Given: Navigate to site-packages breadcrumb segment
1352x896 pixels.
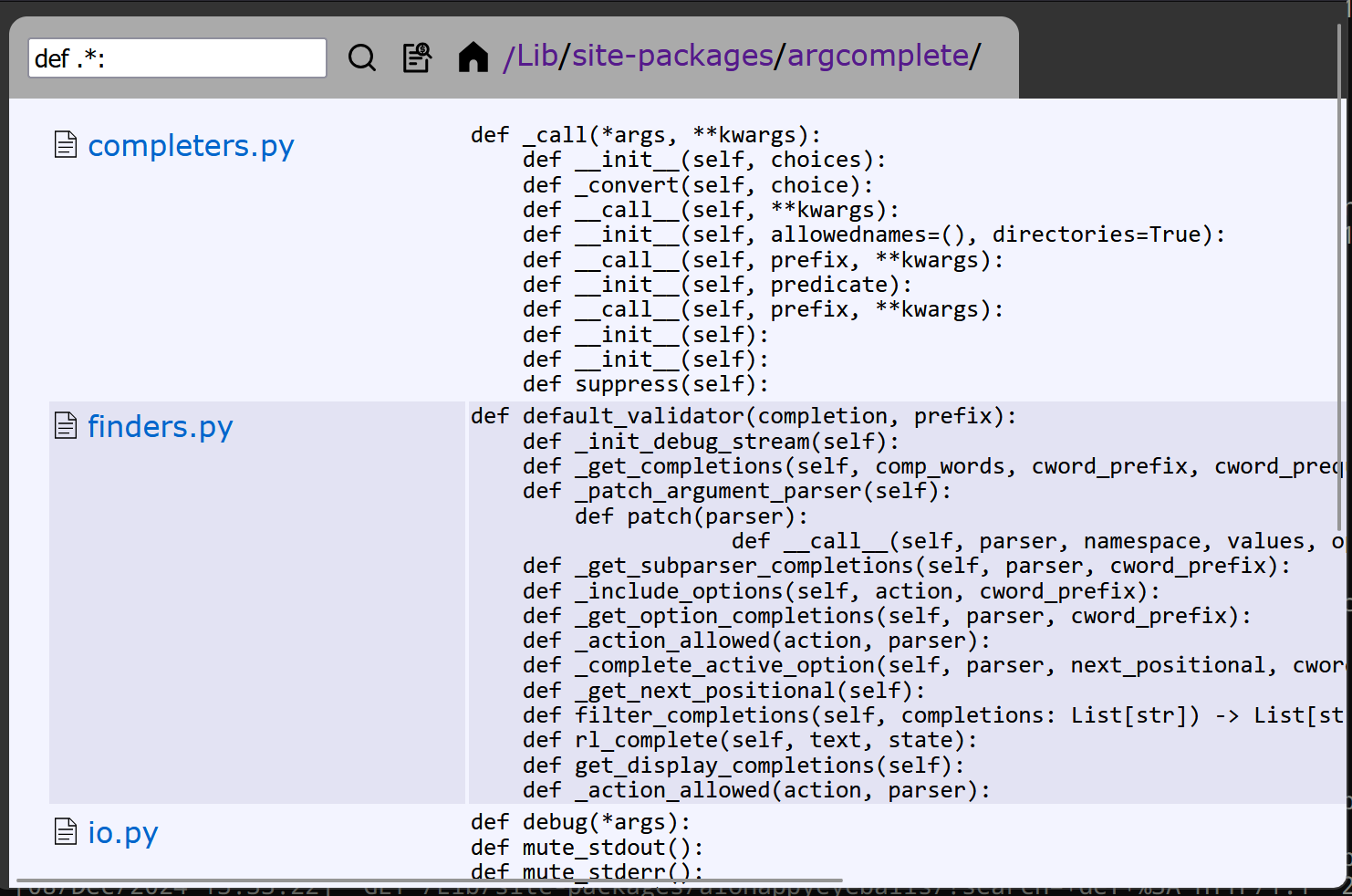Looking at the screenshot, I should click(672, 56).
